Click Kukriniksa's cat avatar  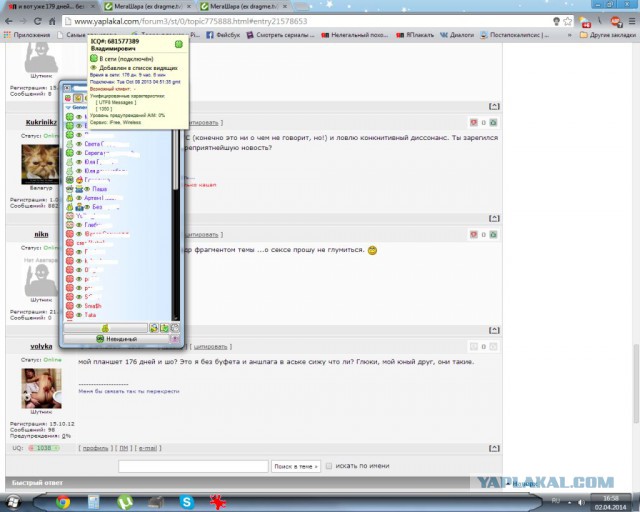[41, 164]
